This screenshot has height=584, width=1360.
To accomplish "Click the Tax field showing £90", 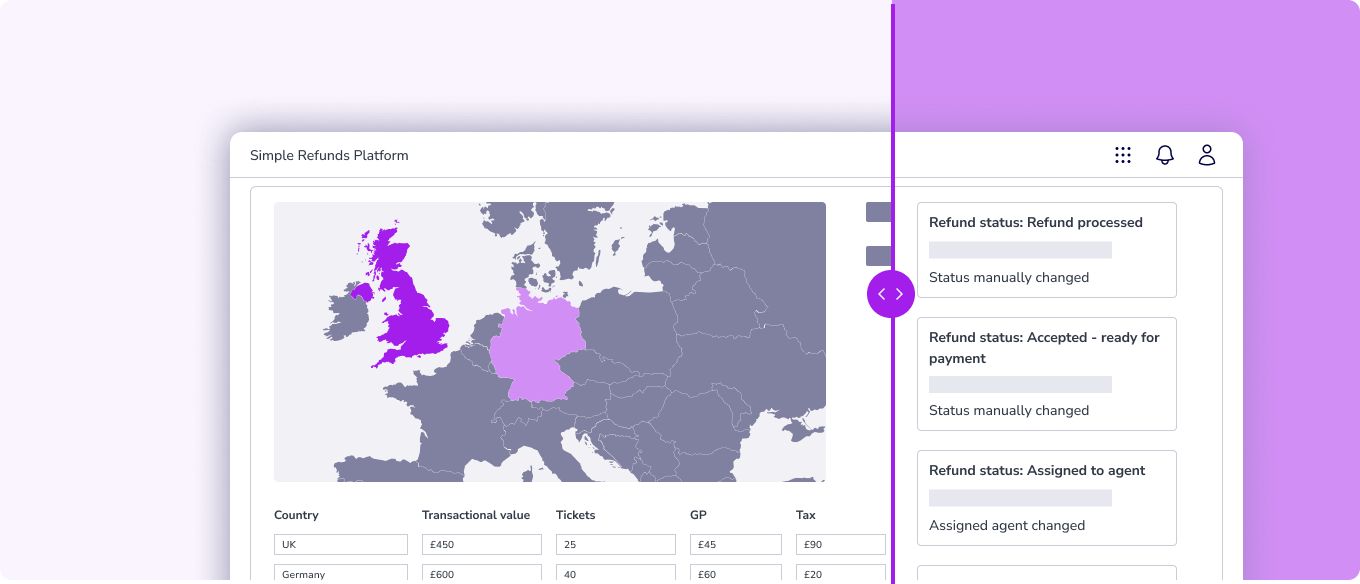I will (840, 545).
